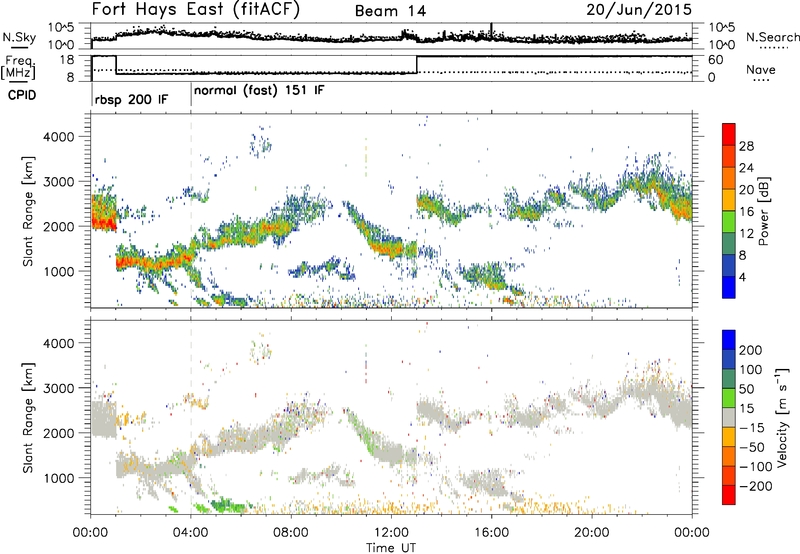Viewport: 800px width, 554px height.
Task: Click the 'Fort Hays East (fitACF)' title
Action: 195,10
